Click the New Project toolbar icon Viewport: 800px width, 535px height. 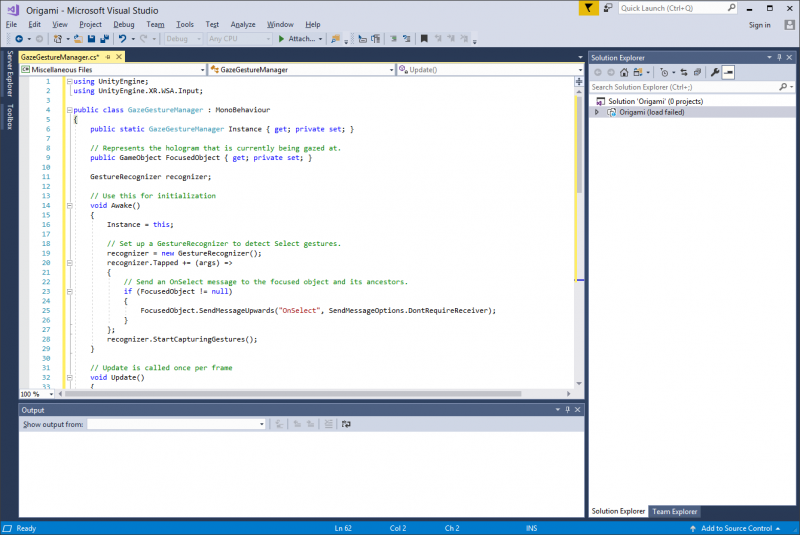coord(58,39)
